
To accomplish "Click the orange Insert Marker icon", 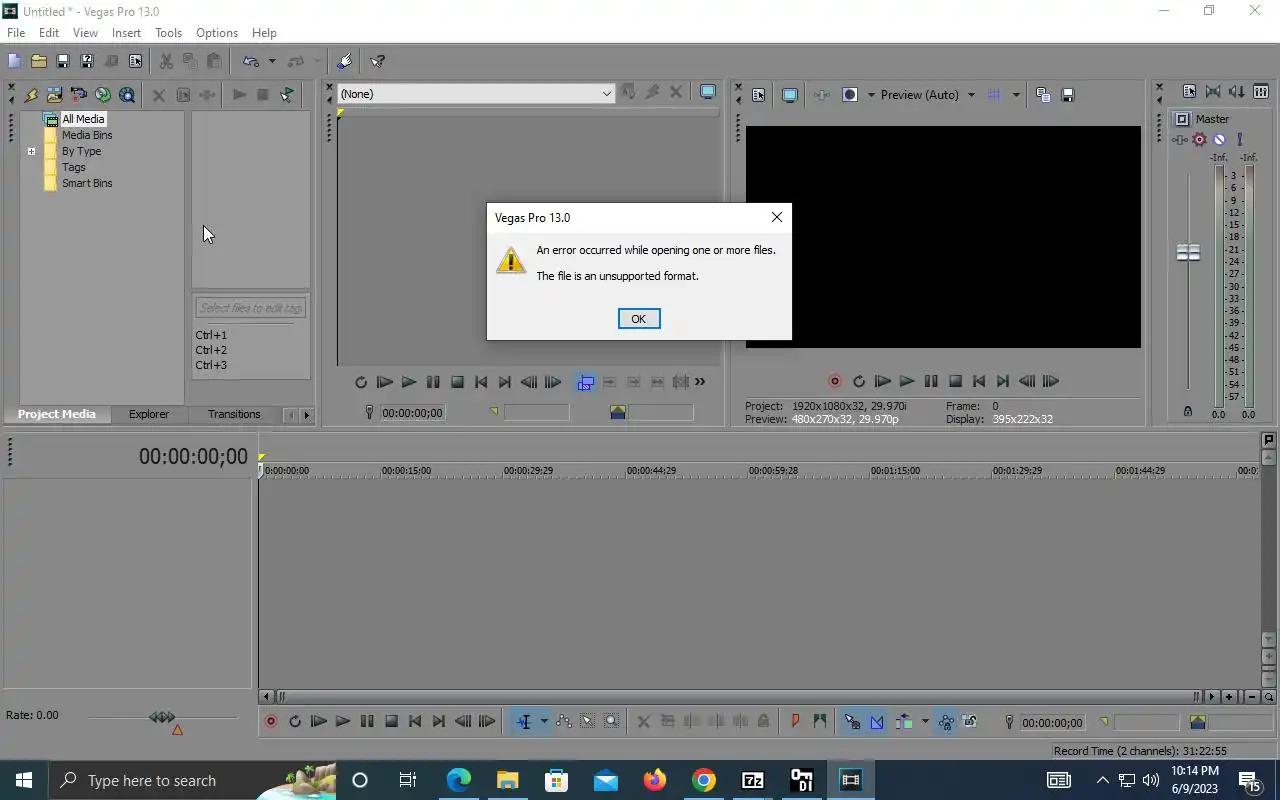I will [795, 721].
